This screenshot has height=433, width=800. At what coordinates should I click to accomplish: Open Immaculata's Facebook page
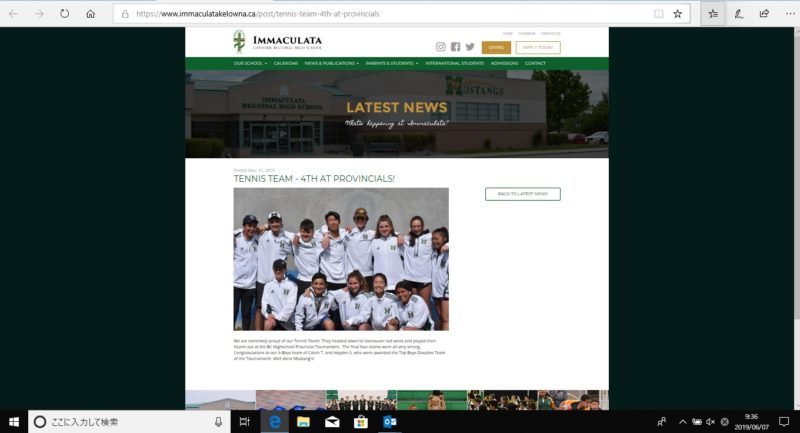click(455, 47)
